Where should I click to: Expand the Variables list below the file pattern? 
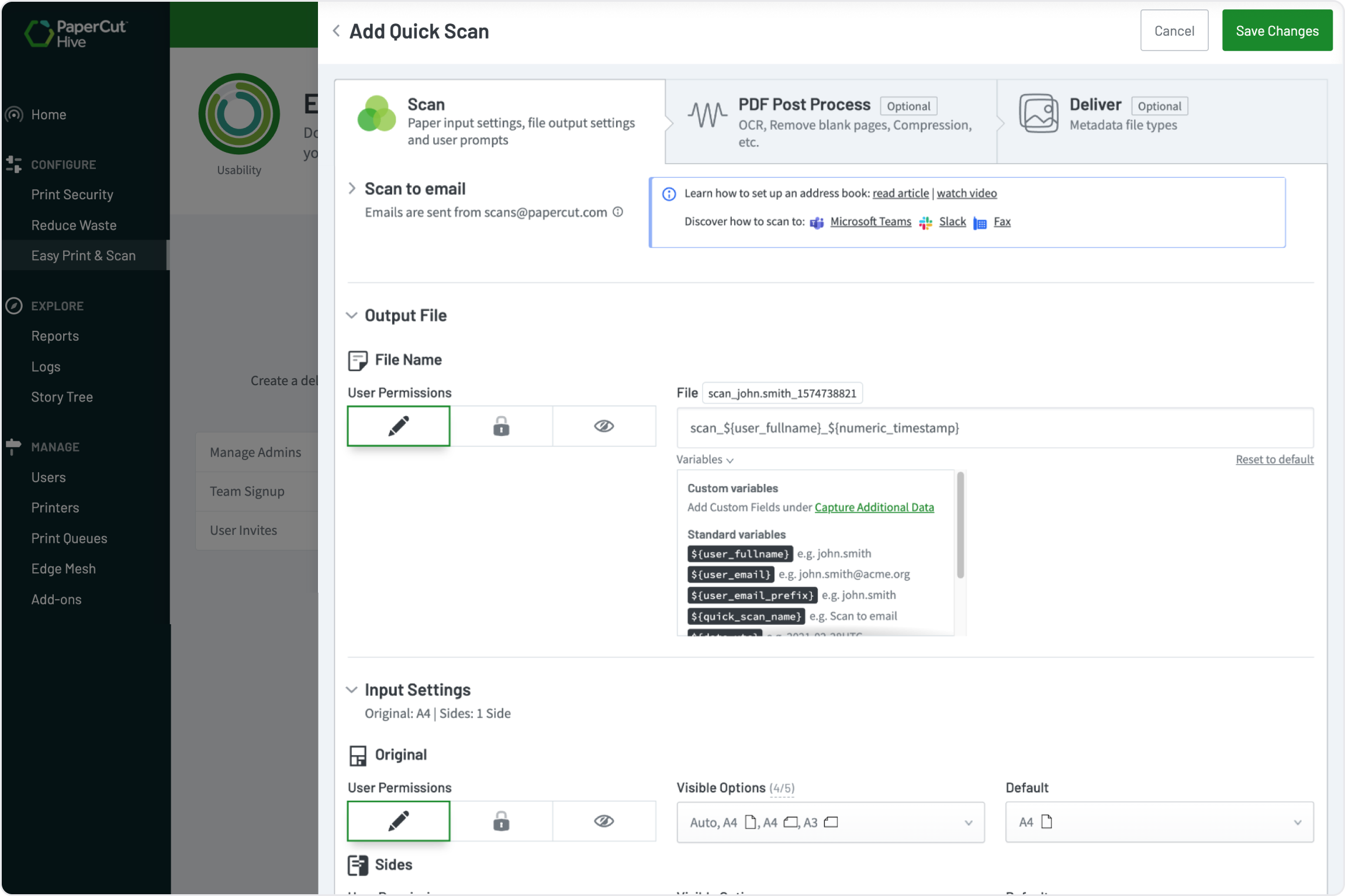(704, 460)
